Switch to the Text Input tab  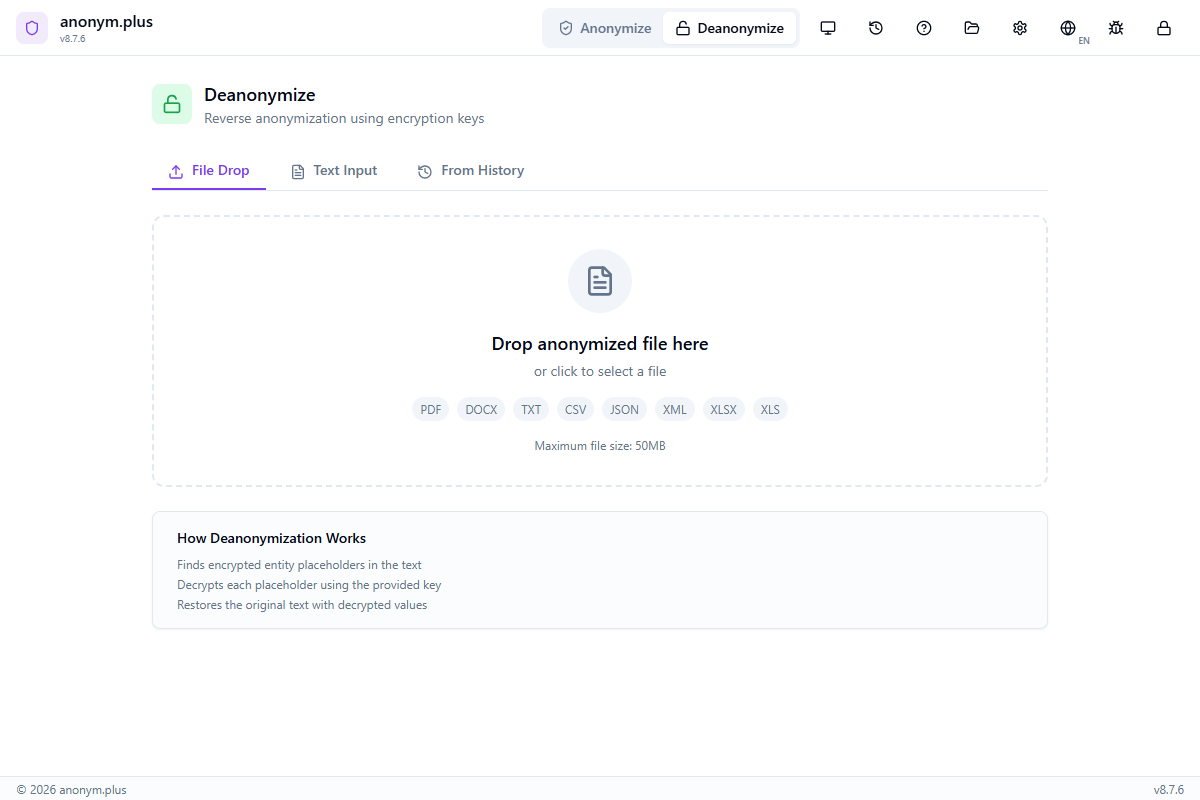pyautogui.click(x=334, y=170)
